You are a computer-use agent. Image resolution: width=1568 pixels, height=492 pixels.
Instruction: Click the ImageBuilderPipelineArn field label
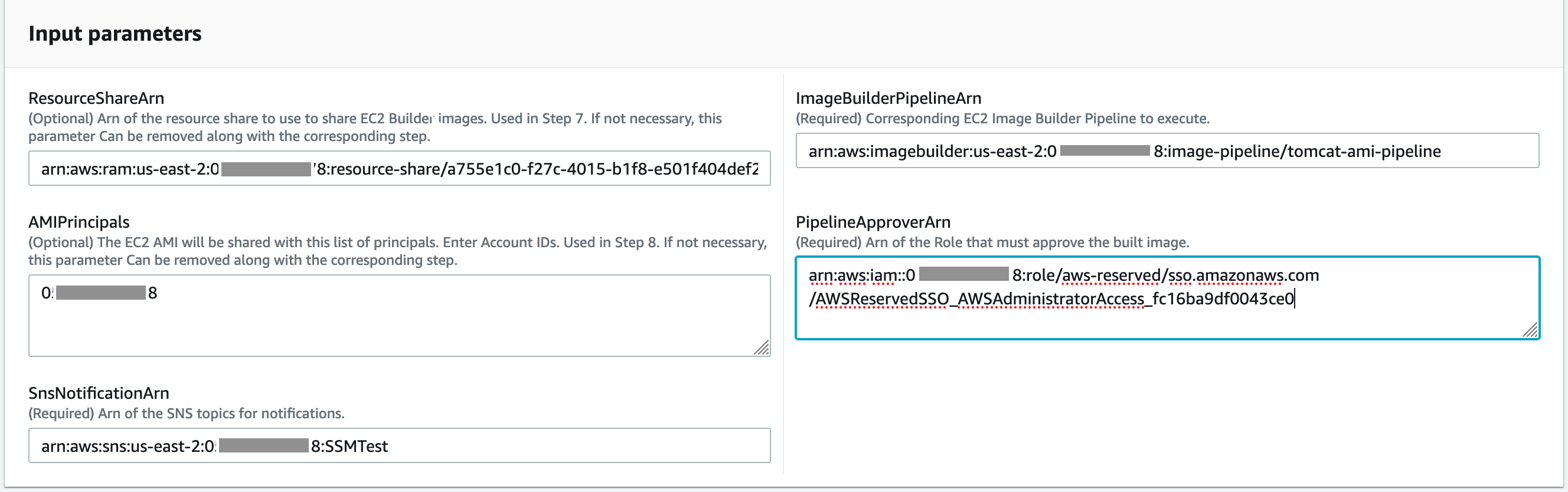pos(889,97)
